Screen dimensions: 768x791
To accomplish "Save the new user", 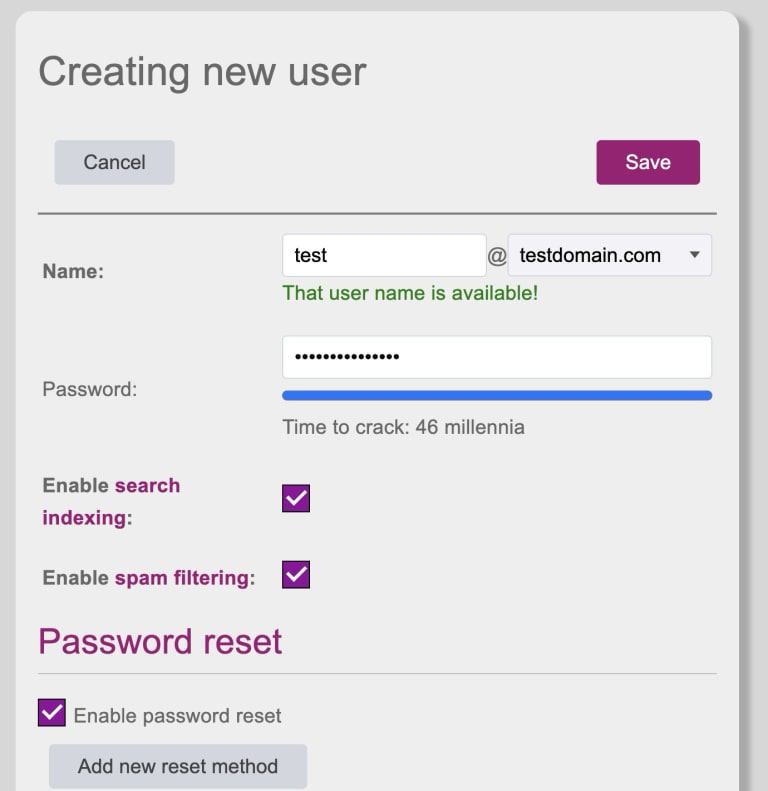I will click(648, 162).
